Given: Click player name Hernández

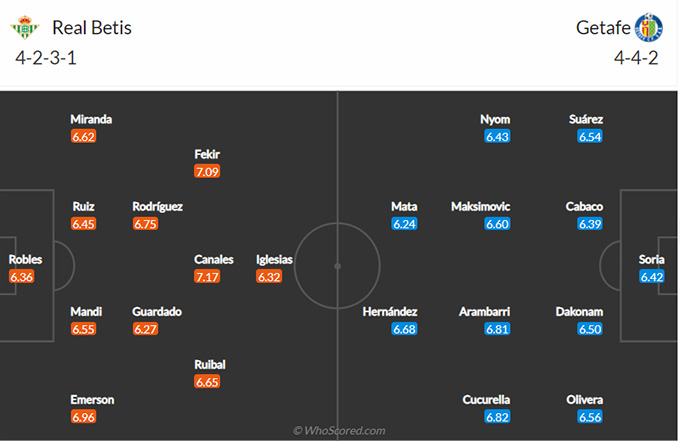Looking at the screenshot, I should point(390,312).
